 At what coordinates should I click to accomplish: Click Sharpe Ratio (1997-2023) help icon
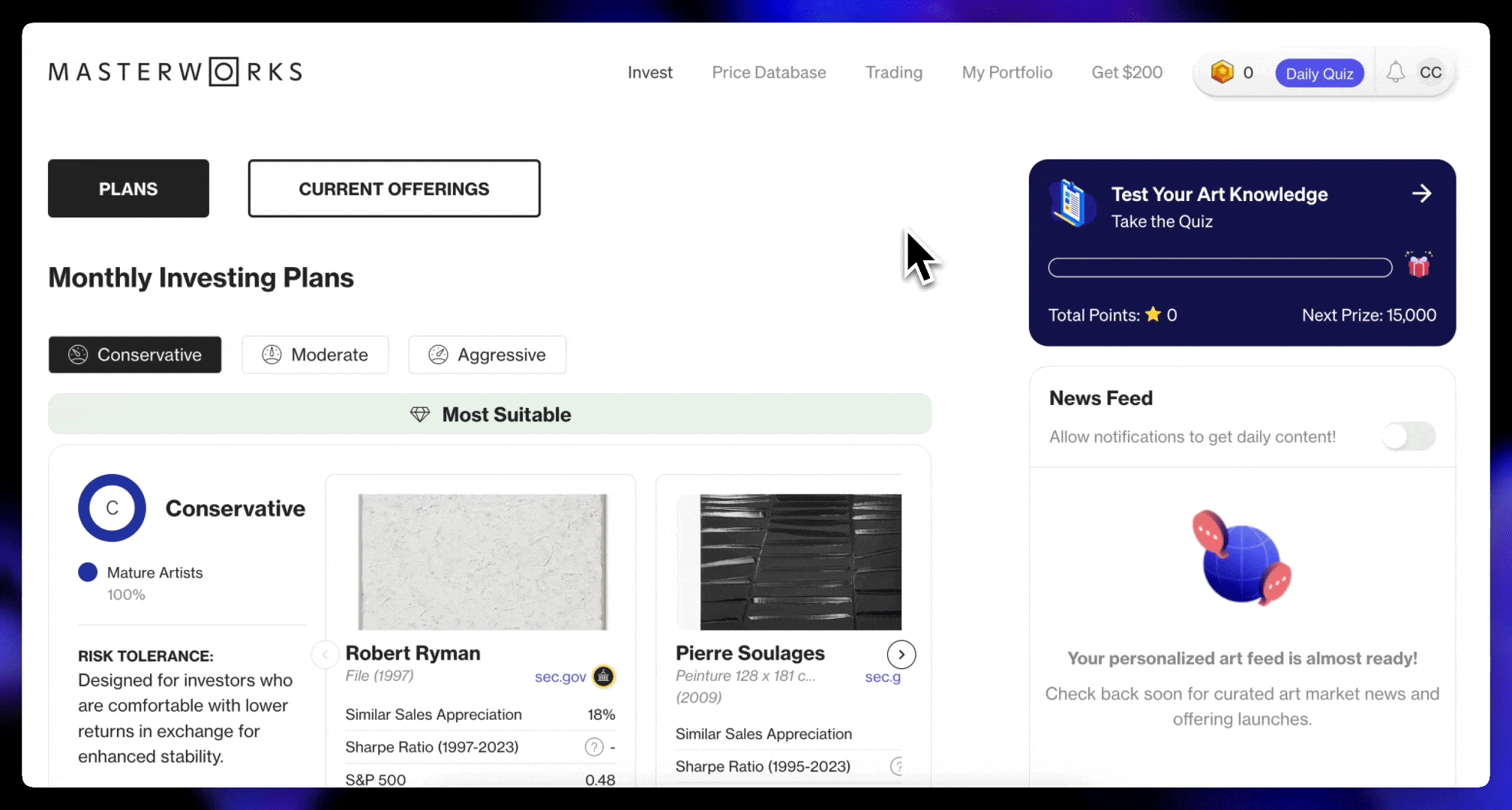coord(594,747)
